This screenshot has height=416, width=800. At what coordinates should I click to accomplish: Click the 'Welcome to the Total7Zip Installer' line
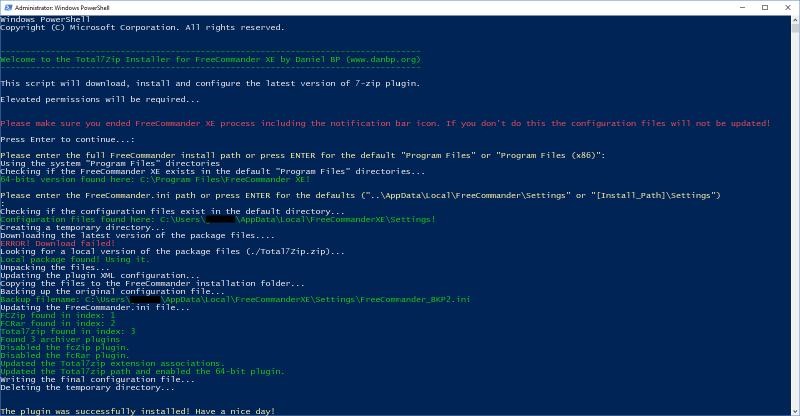(x=210, y=60)
